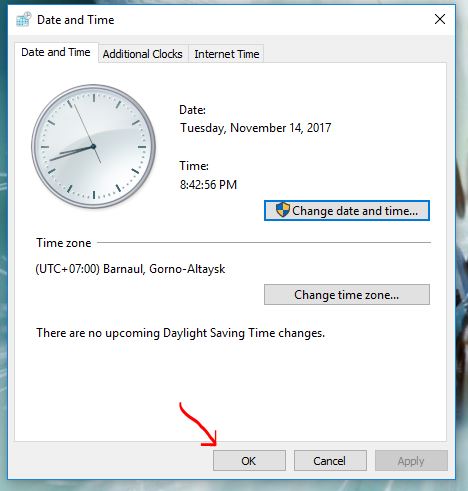Click the greyed-out Apply button
The height and width of the screenshot is (491, 468).
(x=411, y=461)
